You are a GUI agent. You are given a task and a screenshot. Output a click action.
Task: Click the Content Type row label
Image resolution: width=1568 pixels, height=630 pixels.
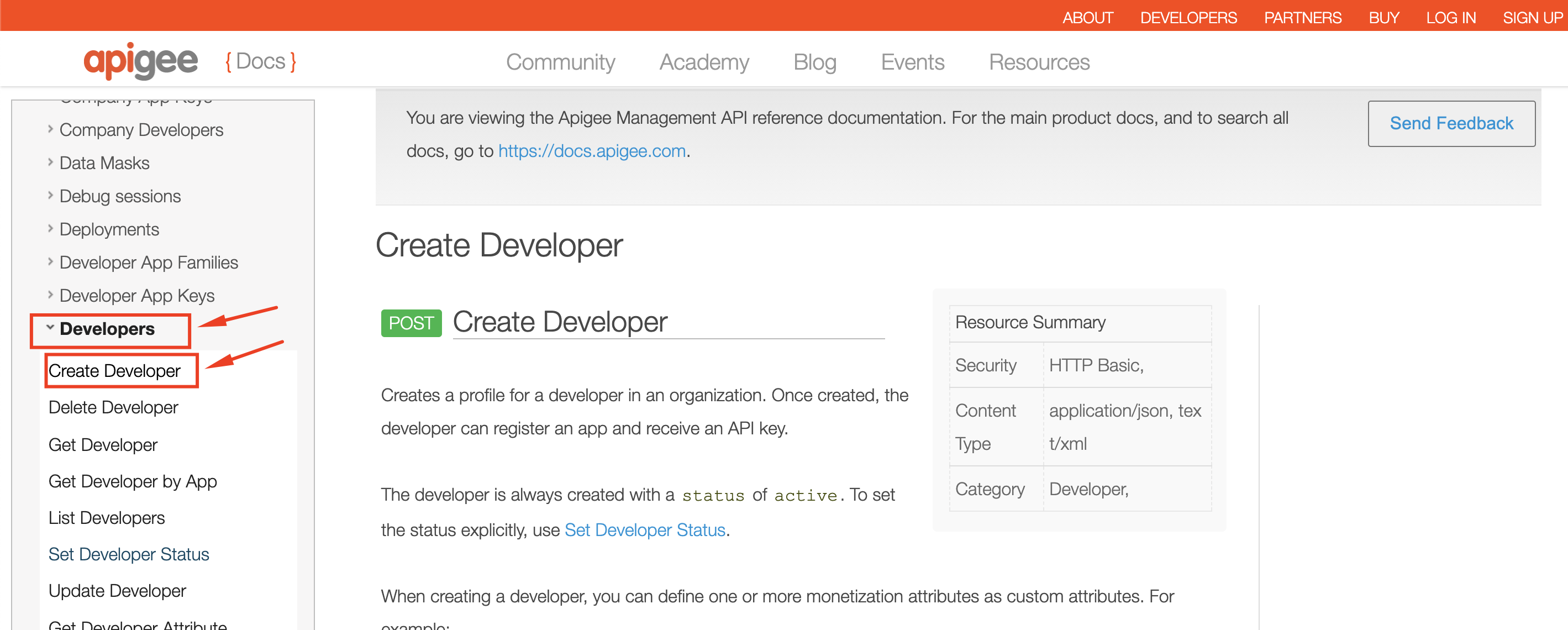click(986, 427)
